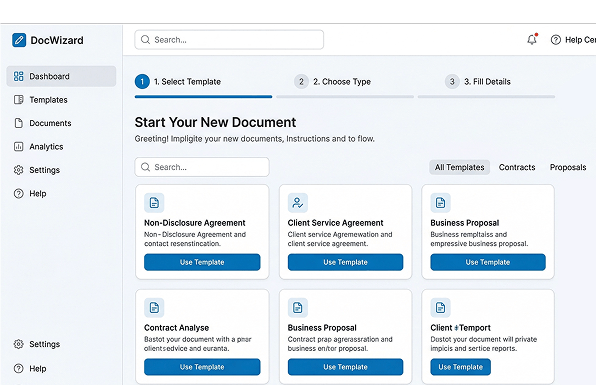
Task: Click progress bar under Fill Details step
Action: (487, 97)
